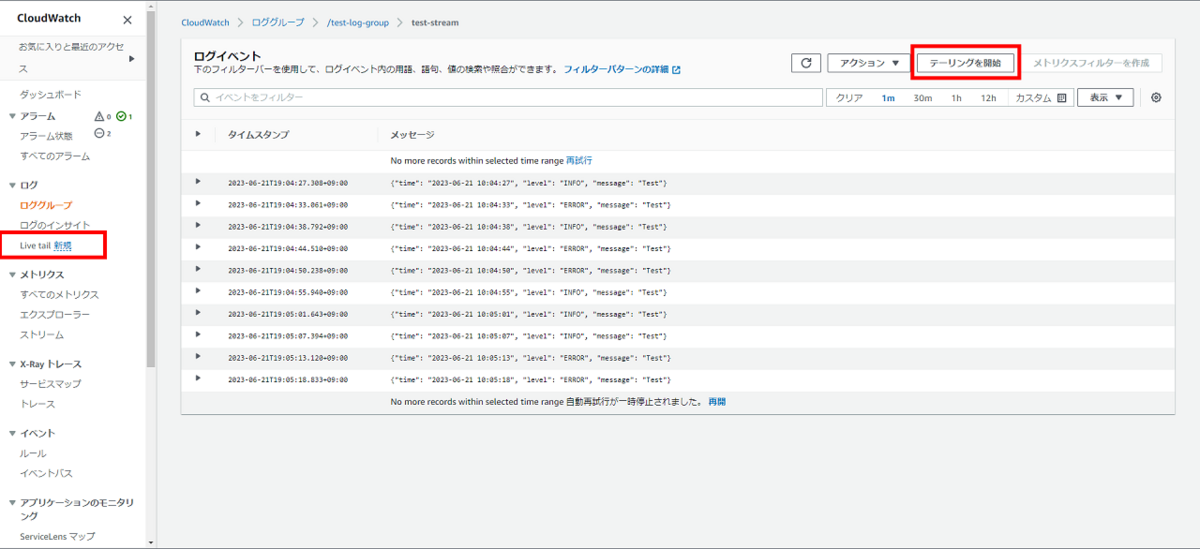Open ダッシュボード in sidebar
1200x549 pixels.
point(51,94)
